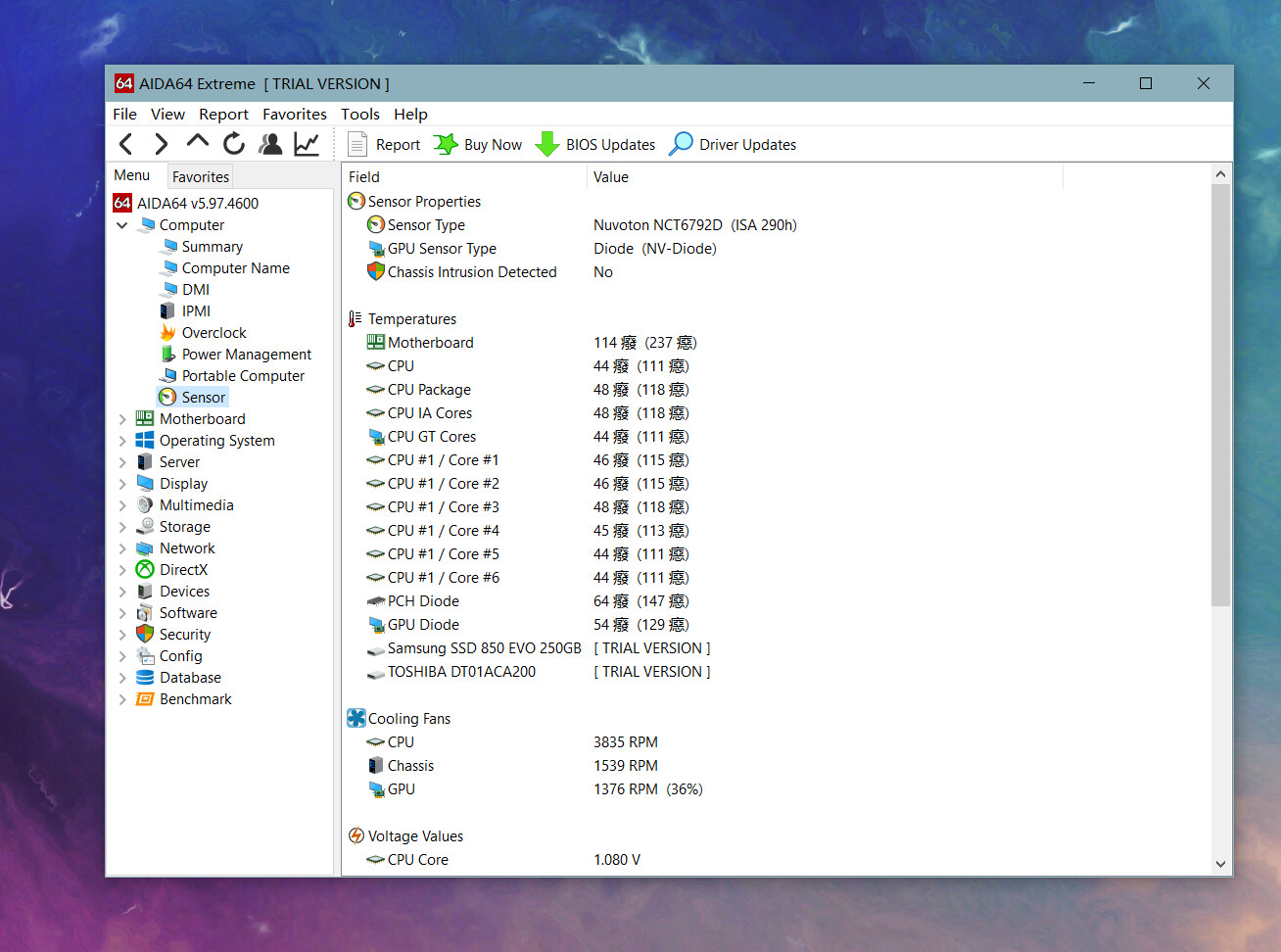Expand the Benchmark tree node
Screen dimensions: 1281x952
(122, 699)
